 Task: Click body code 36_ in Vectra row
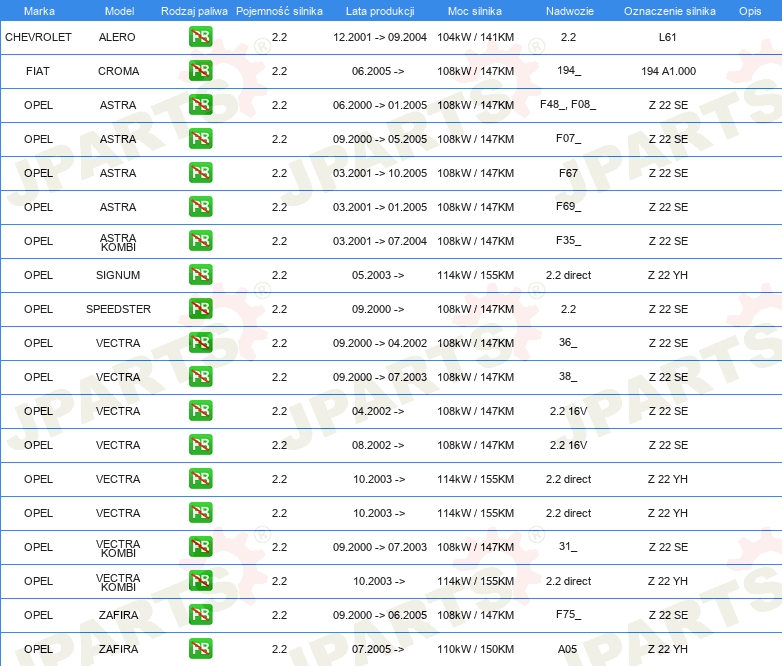click(568, 342)
